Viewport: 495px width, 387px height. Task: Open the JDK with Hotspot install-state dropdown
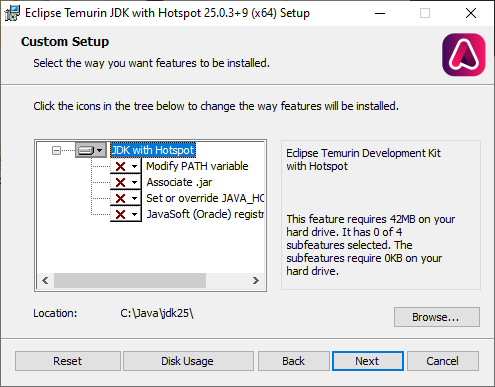pos(91,151)
